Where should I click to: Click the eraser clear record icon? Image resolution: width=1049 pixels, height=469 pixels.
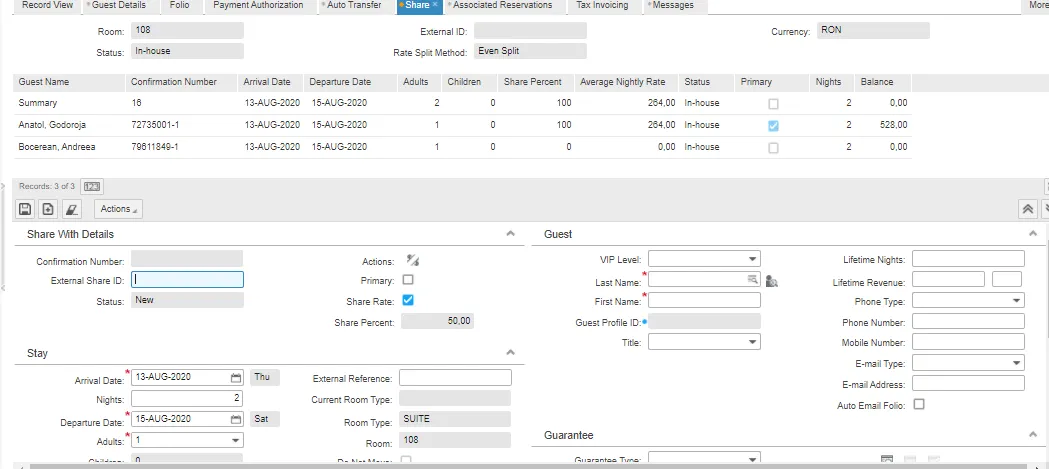[x=71, y=209]
